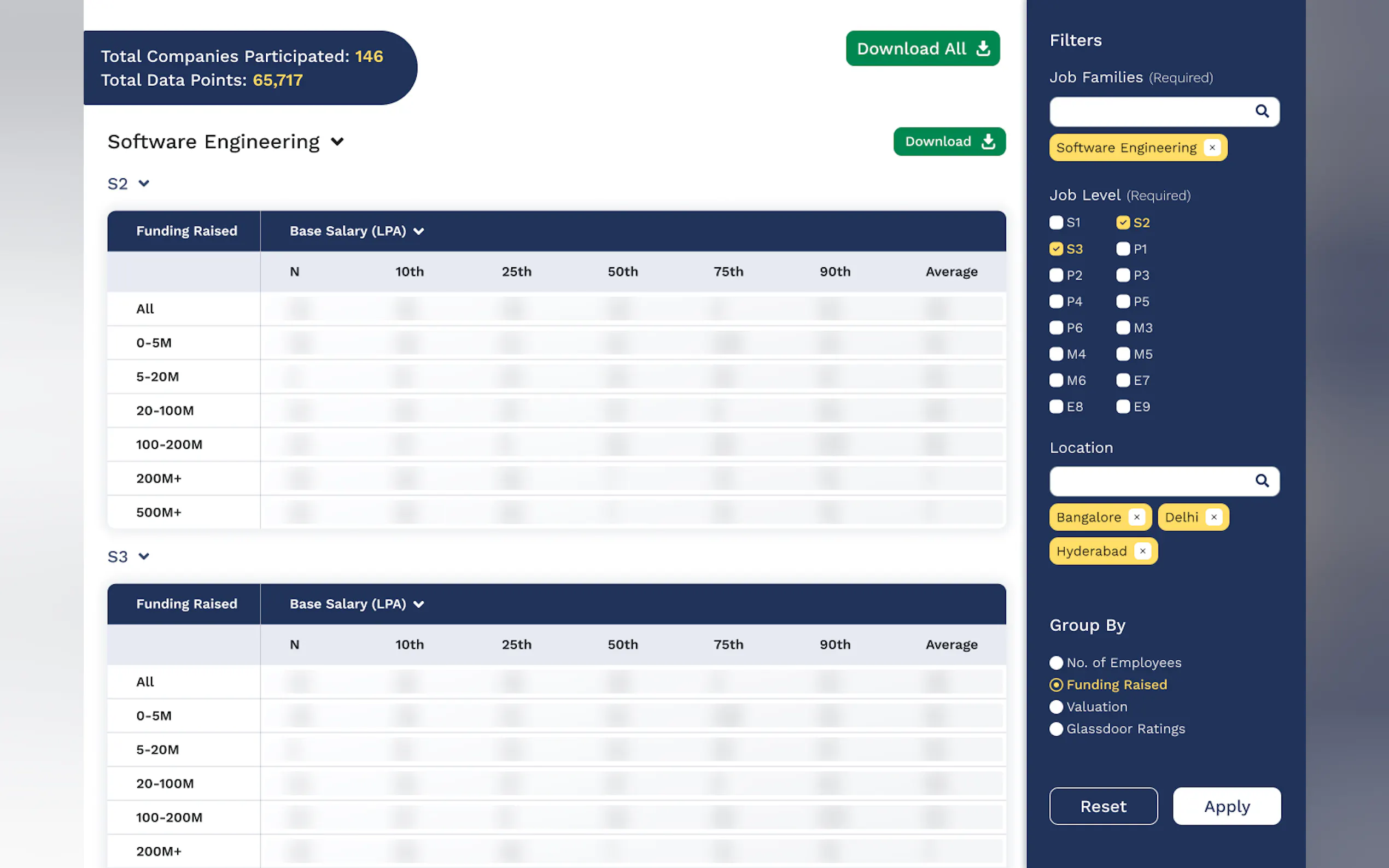Collapse the Software Engineering section chevron
1389x868 pixels.
pyautogui.click(x=337, y=142)
